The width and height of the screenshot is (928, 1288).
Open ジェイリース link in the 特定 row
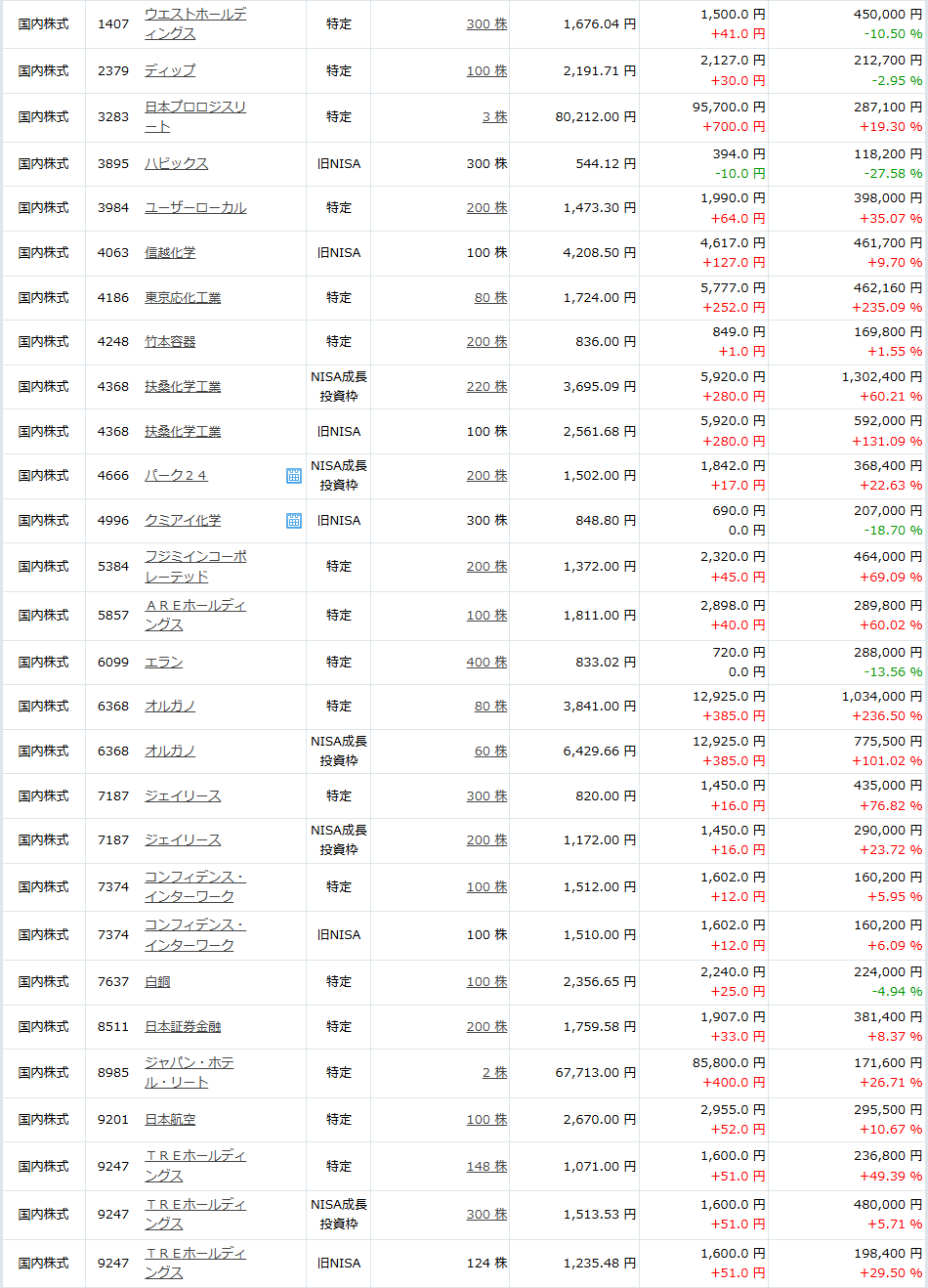183,795
